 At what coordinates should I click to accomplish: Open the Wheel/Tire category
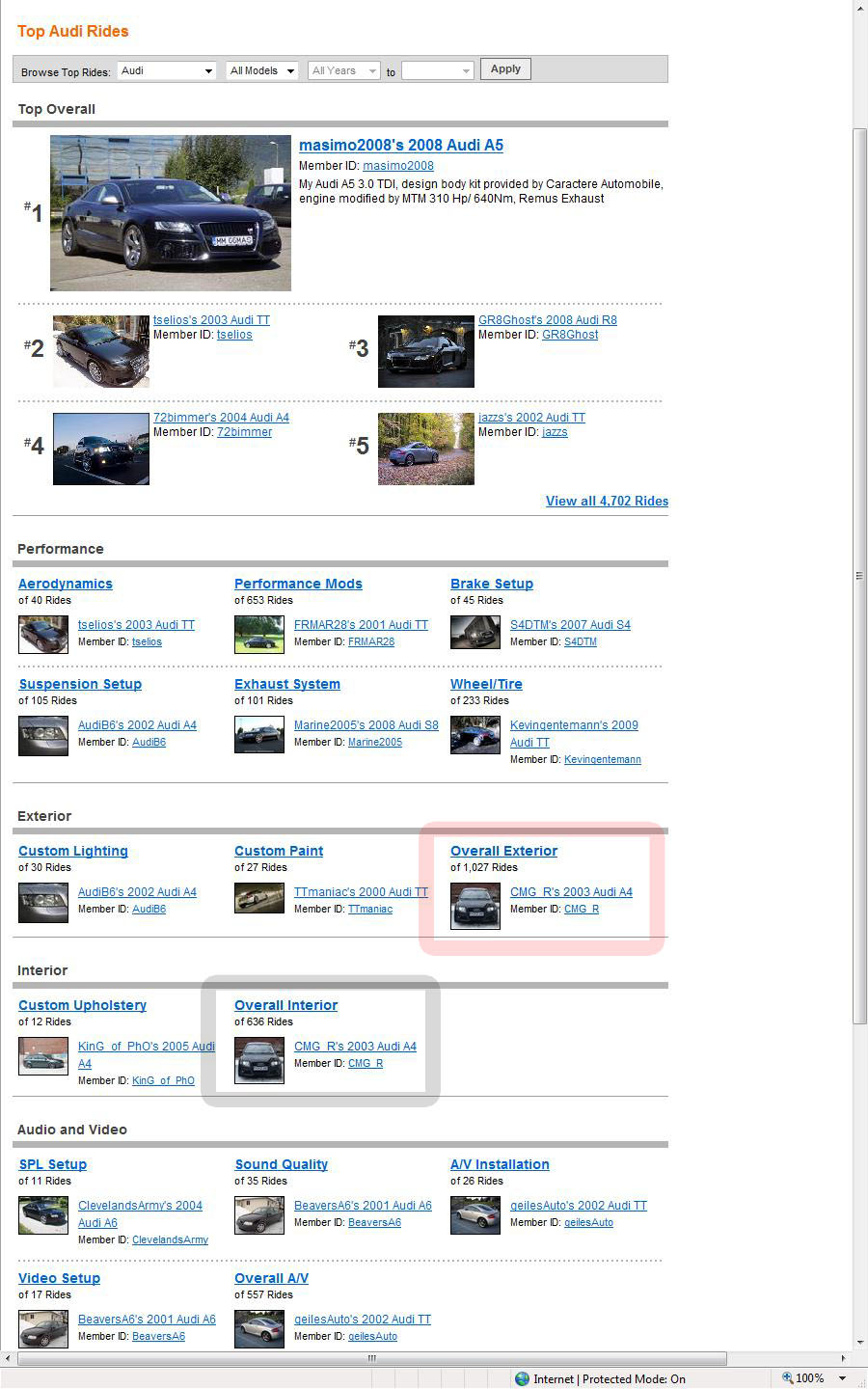486,684
